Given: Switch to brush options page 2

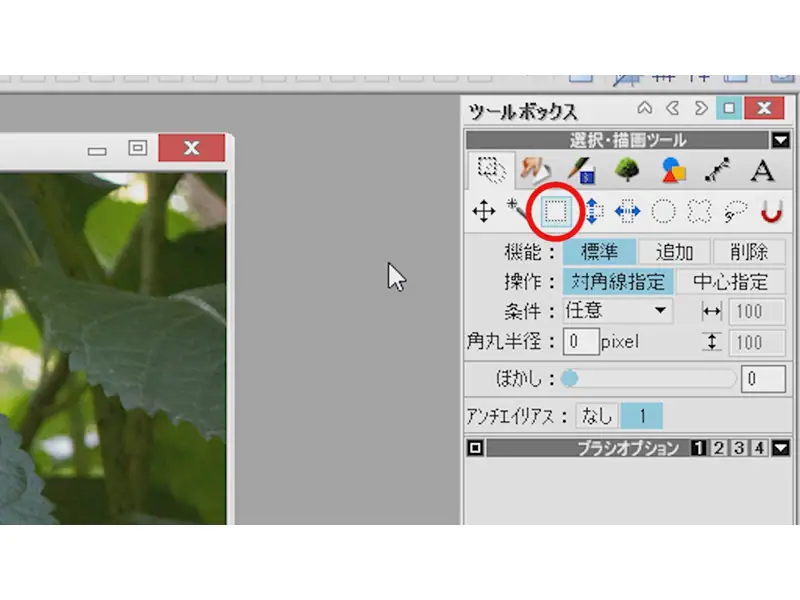Looking at the screenshot, I should click(x=718, y=447).
